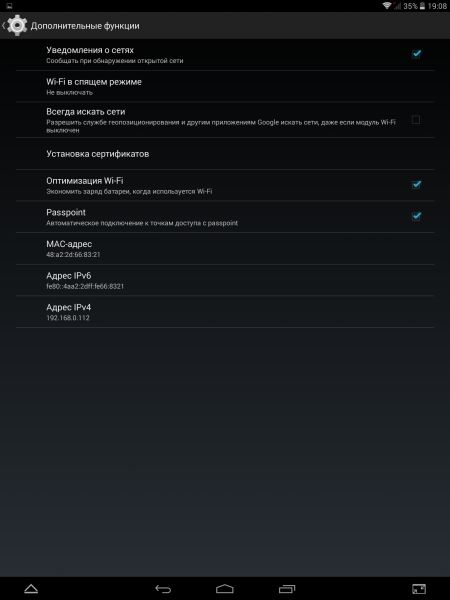The width and height of the screenshot is (450, 600).
Task: Open the Recent apps navigation icon
Action: 287,589
